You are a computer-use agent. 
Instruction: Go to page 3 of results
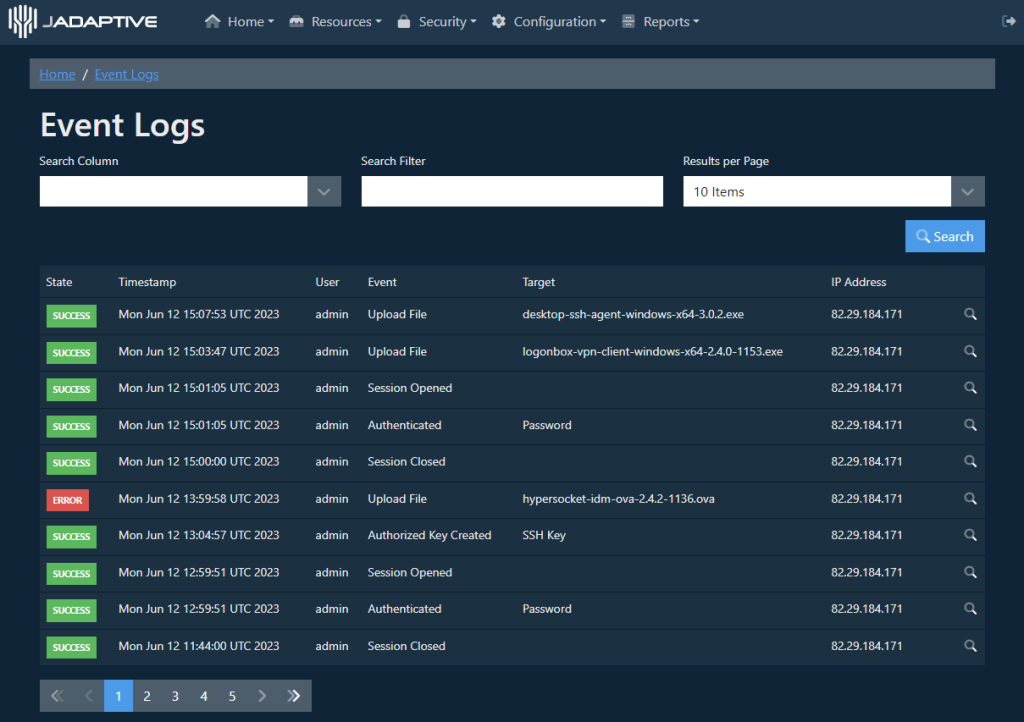click(175, 695)
